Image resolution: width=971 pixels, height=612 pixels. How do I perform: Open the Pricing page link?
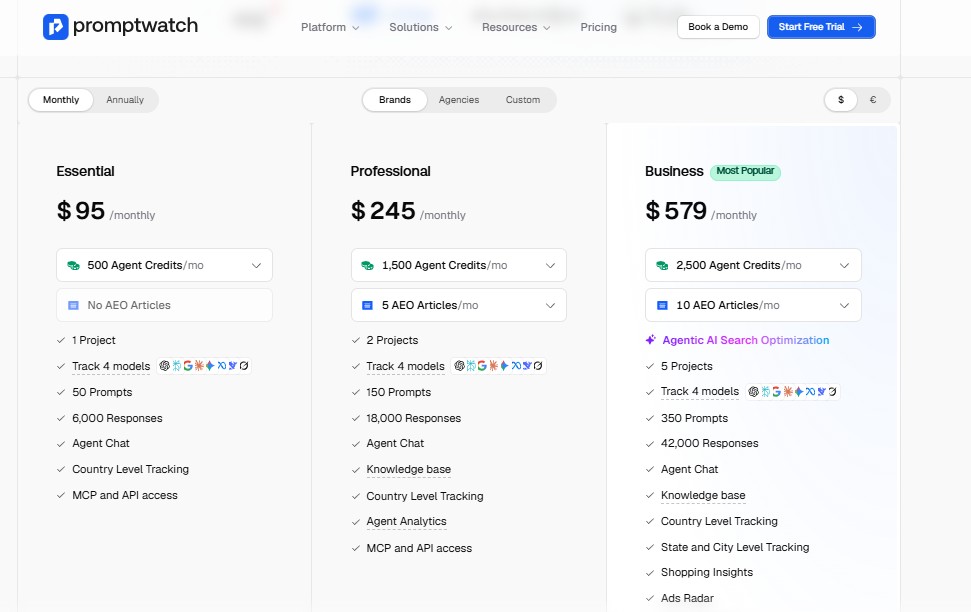pos(598,27)
